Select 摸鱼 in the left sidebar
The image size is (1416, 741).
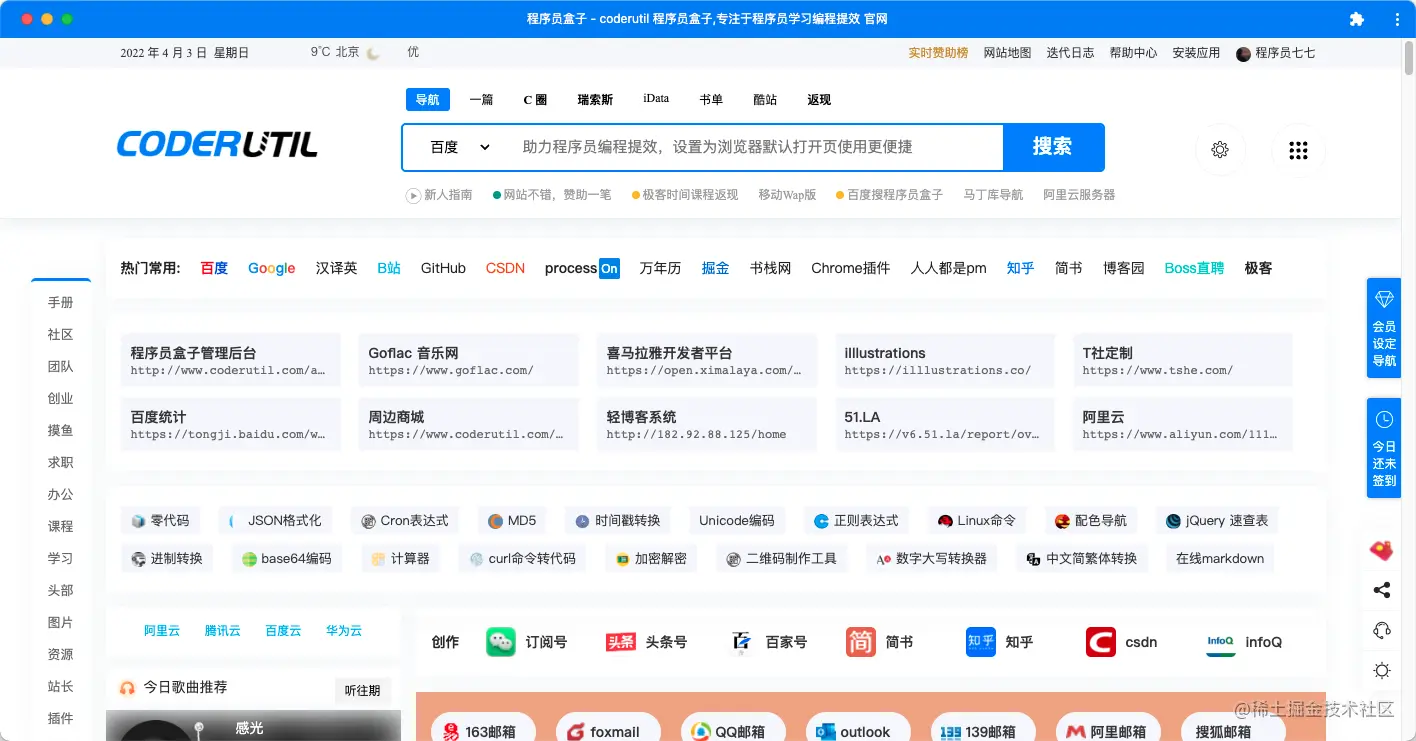pyautogui.click(x=61, y=431)
